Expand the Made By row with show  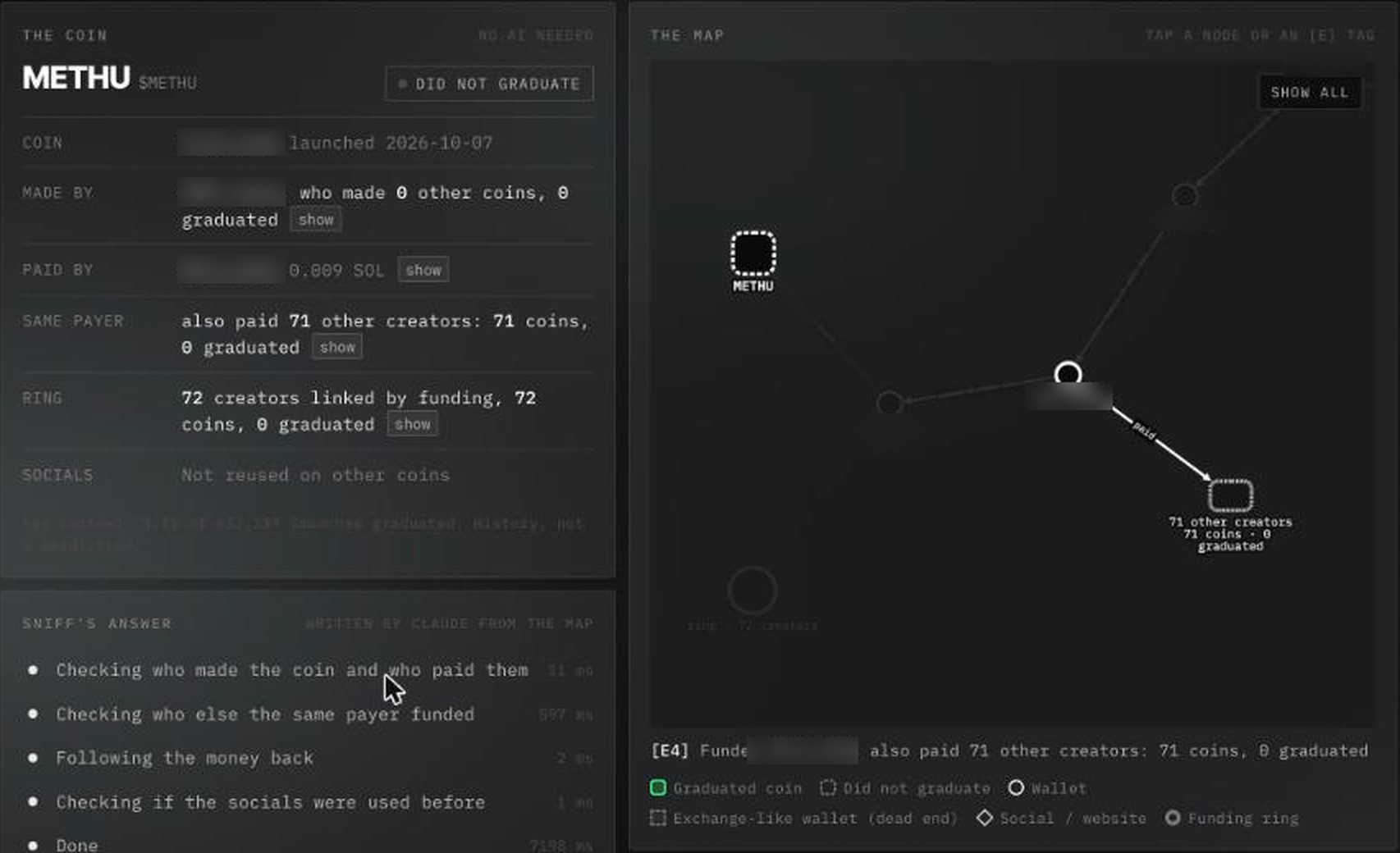tap(316, 220)
